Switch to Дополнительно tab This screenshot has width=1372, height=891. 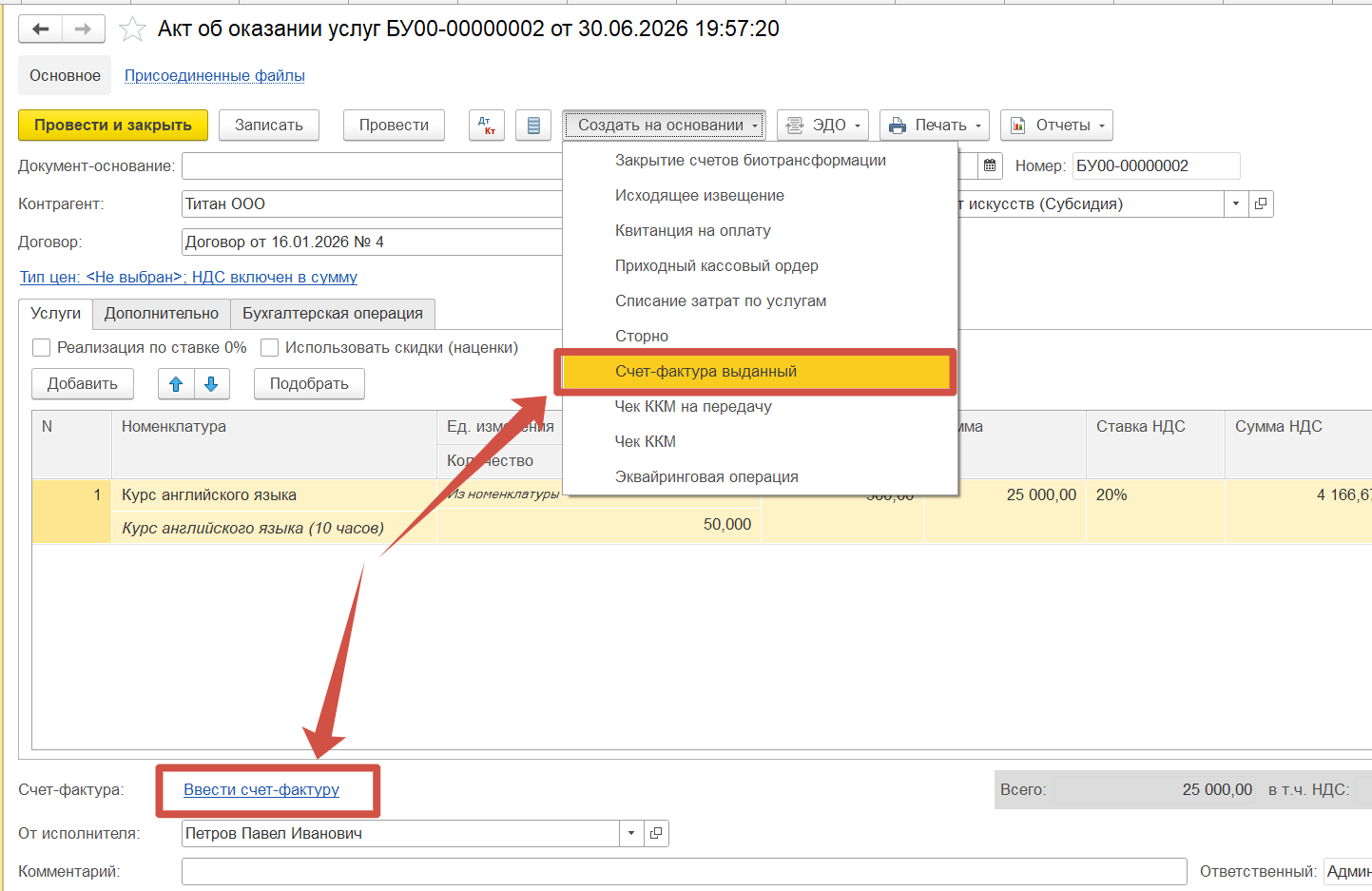point(162,314)
